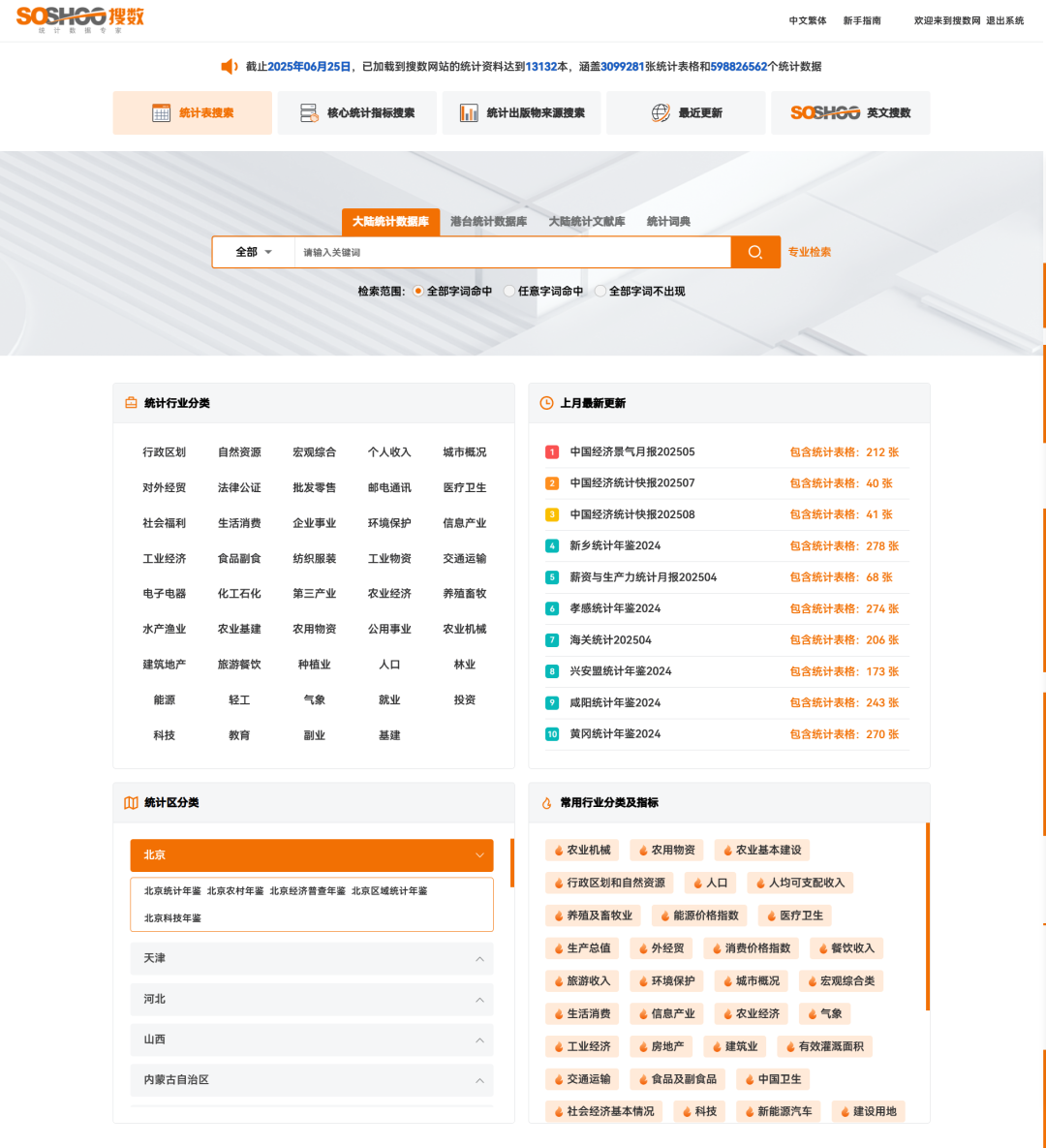
Task: Open the SOSHOO English search
Action: click(850, 113)
